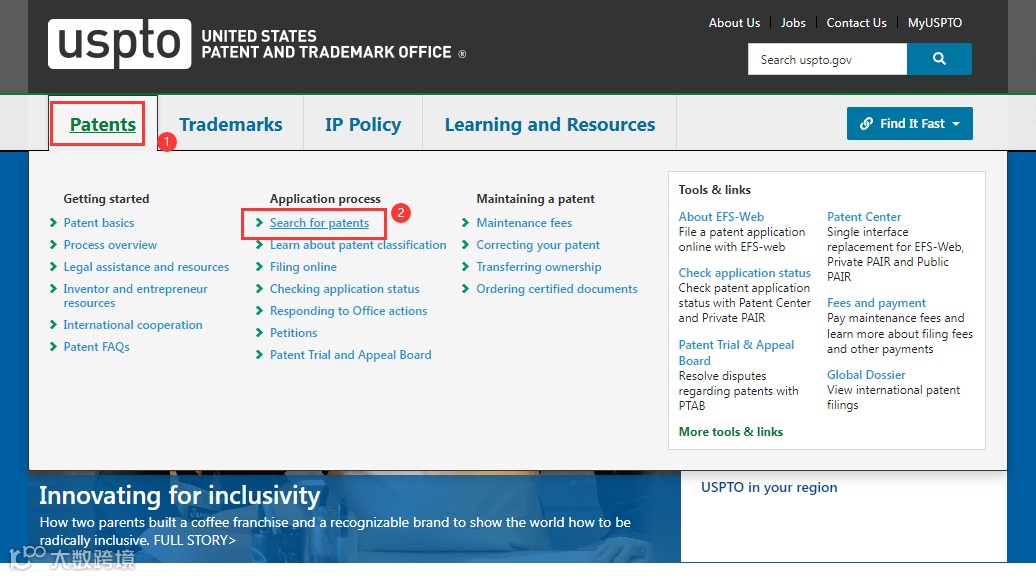Click the chain-link icon on Find It Fast
The width and height of the screenshot is (1036, 578).
866,124
